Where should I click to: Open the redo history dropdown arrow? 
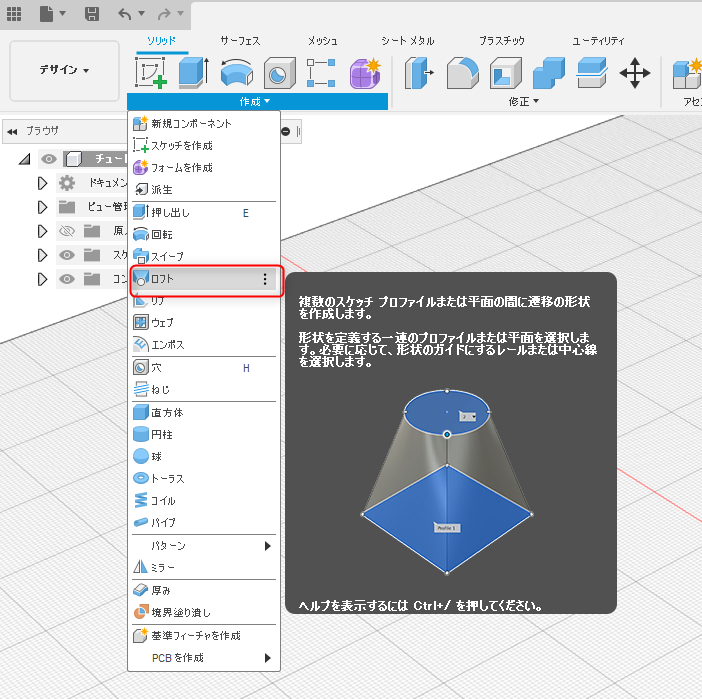coord(180,13)
